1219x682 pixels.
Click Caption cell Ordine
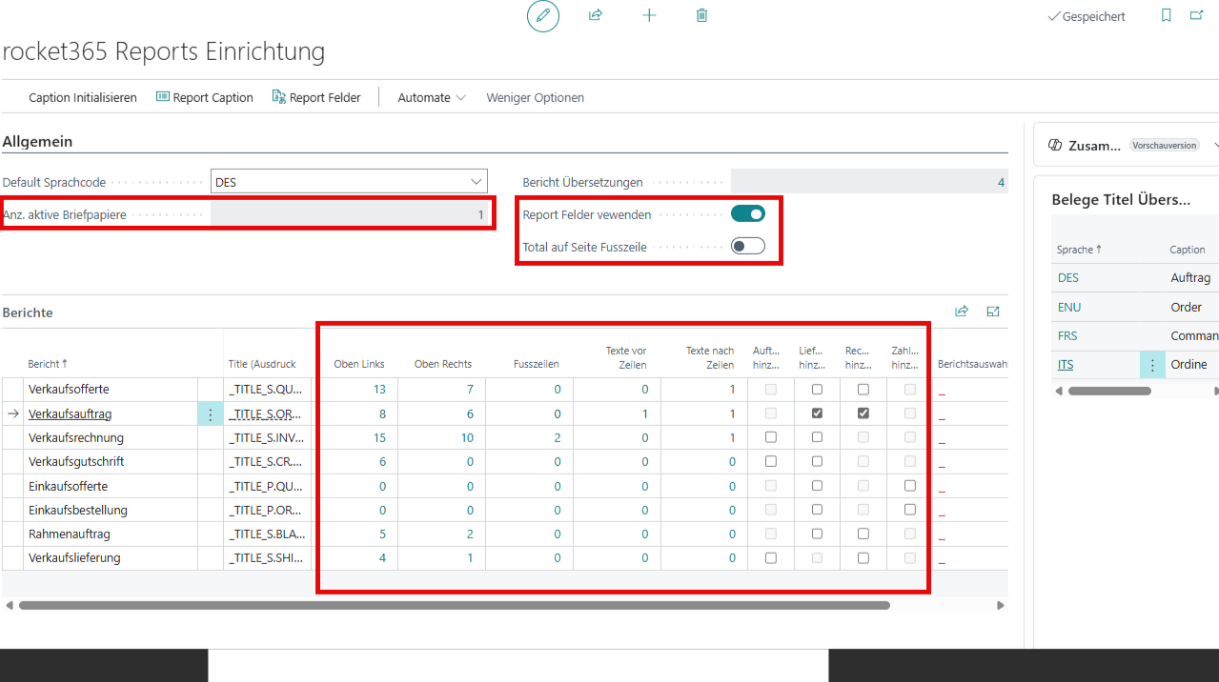[1187, 365]
